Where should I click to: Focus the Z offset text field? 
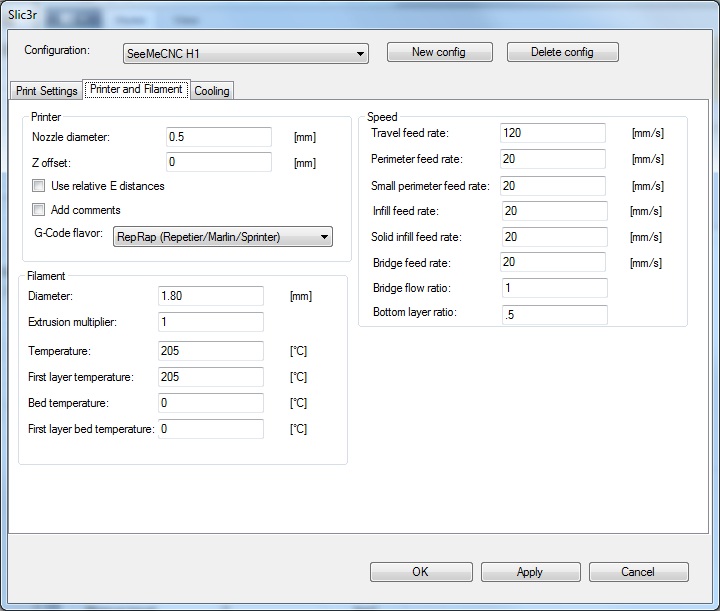[218, 162]
